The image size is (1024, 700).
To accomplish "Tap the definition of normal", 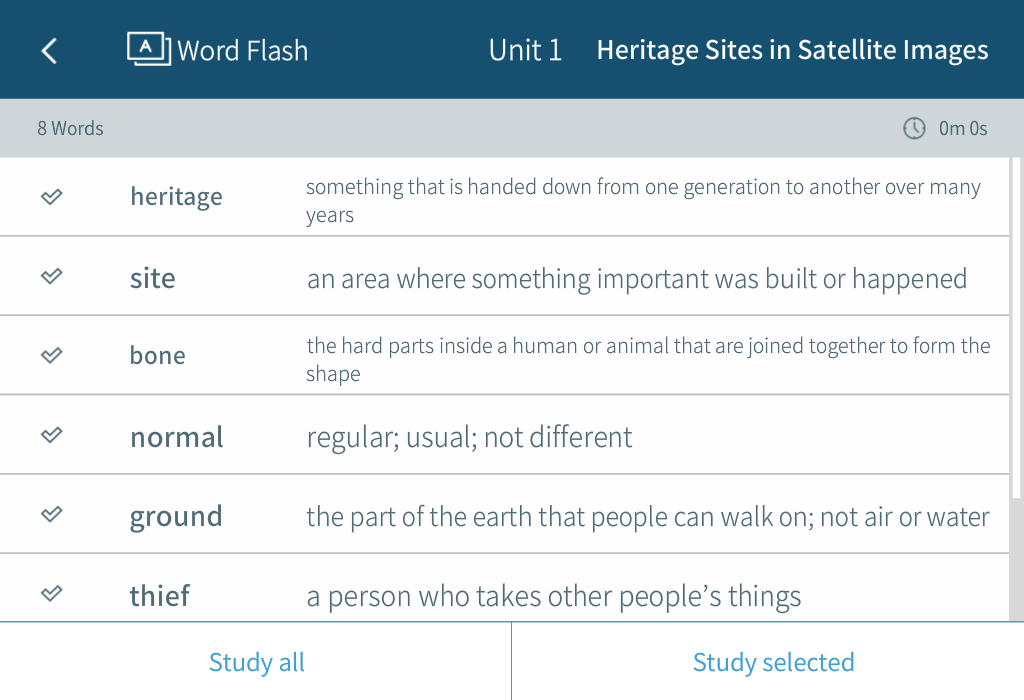I will (x=469, y=437).
